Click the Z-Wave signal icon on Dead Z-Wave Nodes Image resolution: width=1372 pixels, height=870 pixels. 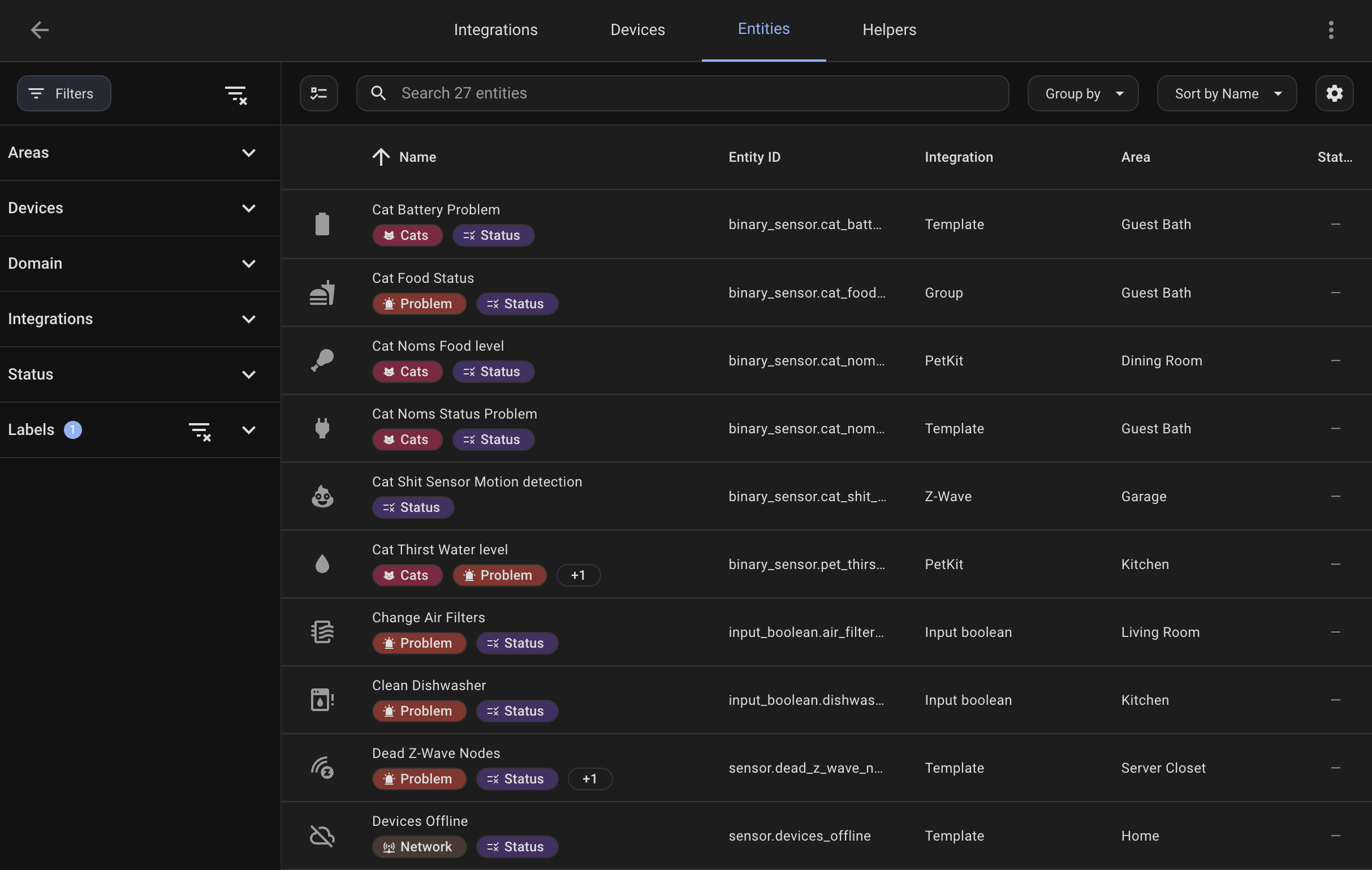(322, 768)
